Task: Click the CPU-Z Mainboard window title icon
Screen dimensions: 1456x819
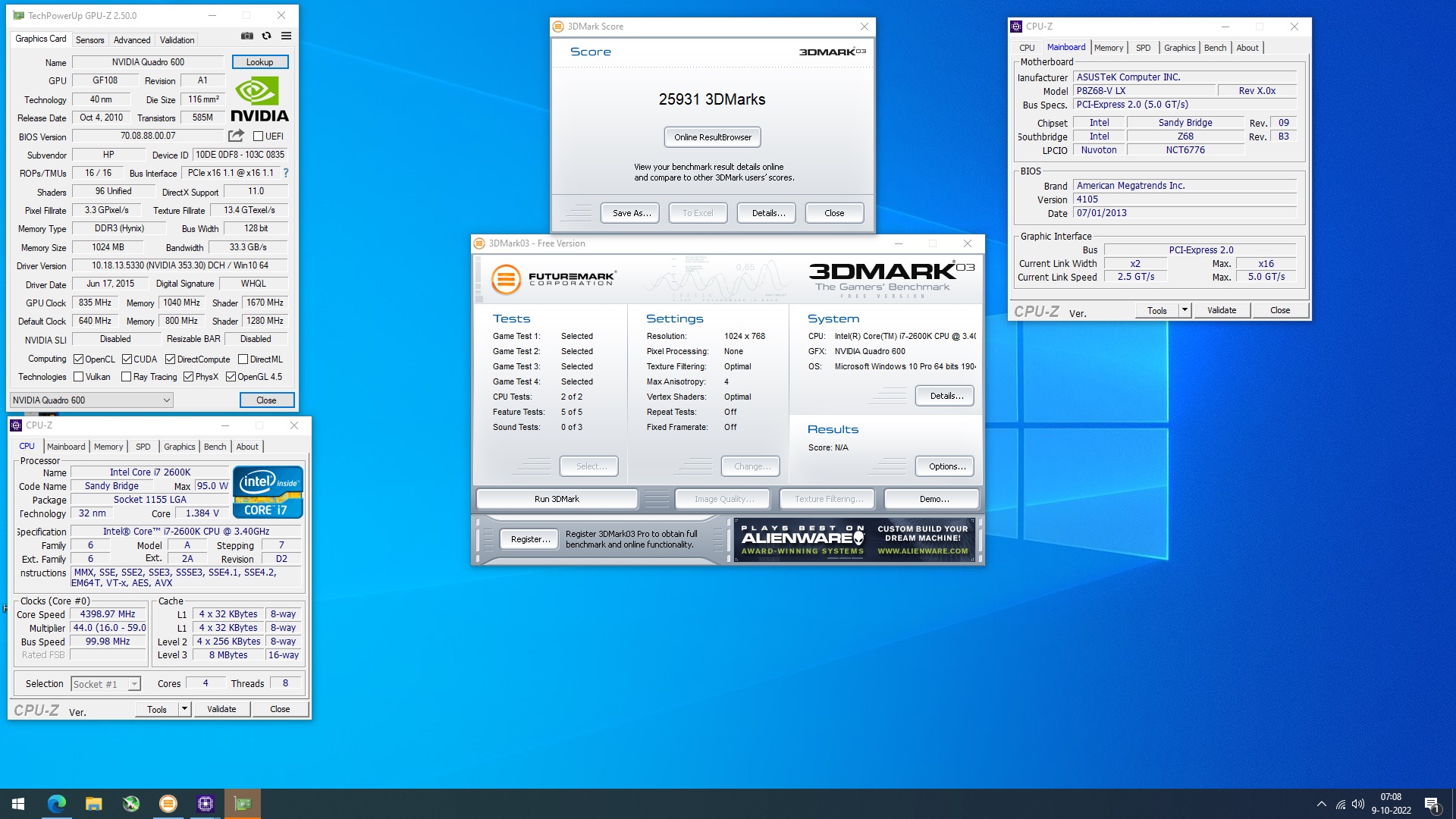Action: click(1017, 27)
